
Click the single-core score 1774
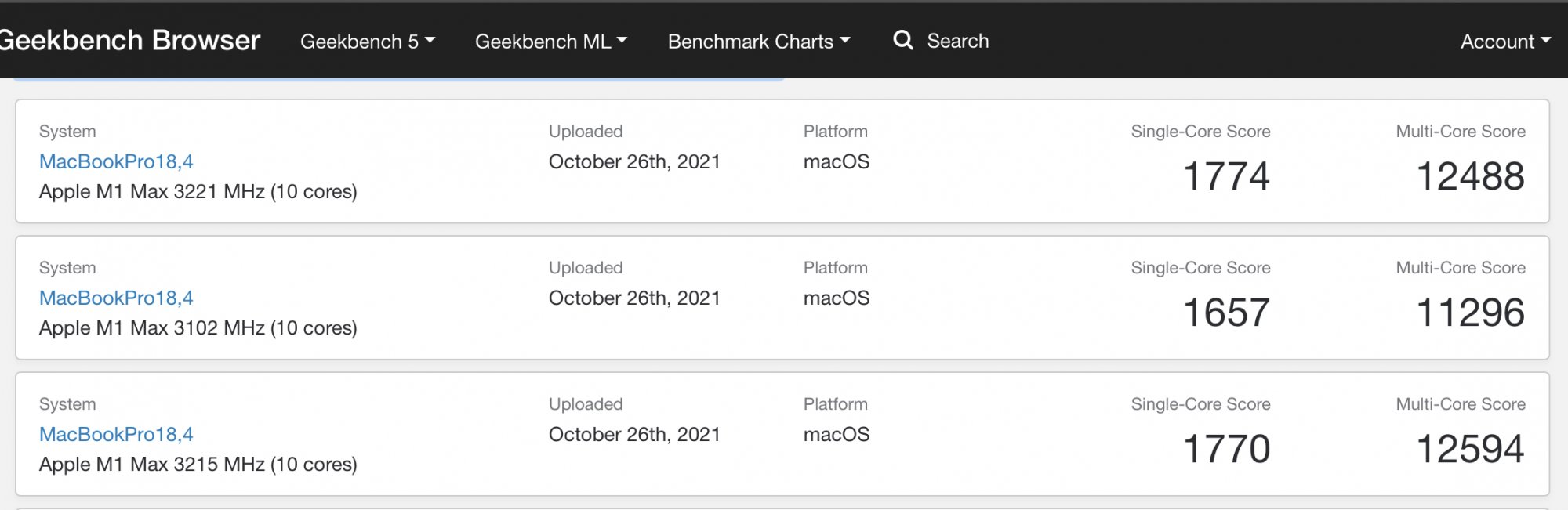(1226, 176)
